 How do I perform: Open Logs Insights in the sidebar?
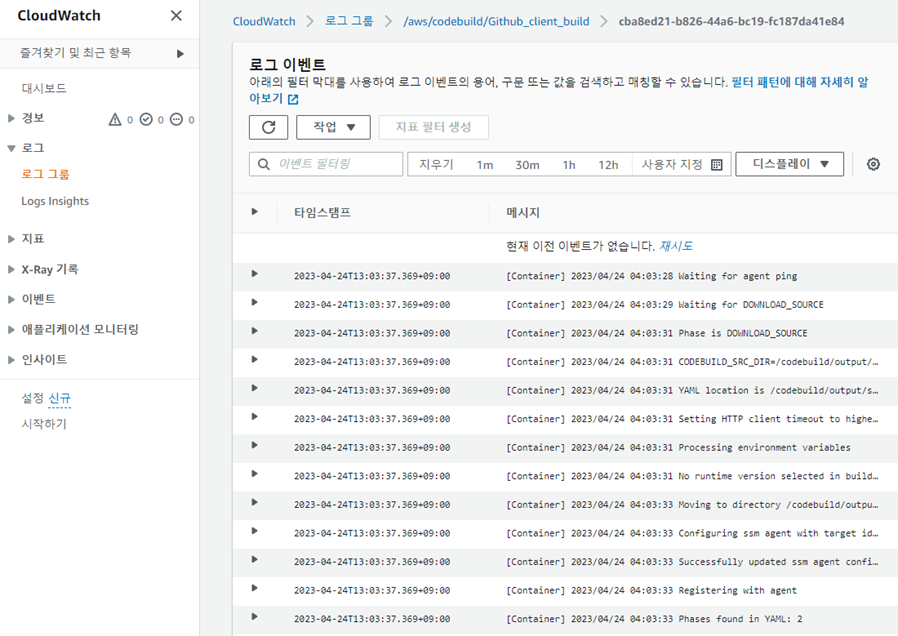(x=55, y=201)
